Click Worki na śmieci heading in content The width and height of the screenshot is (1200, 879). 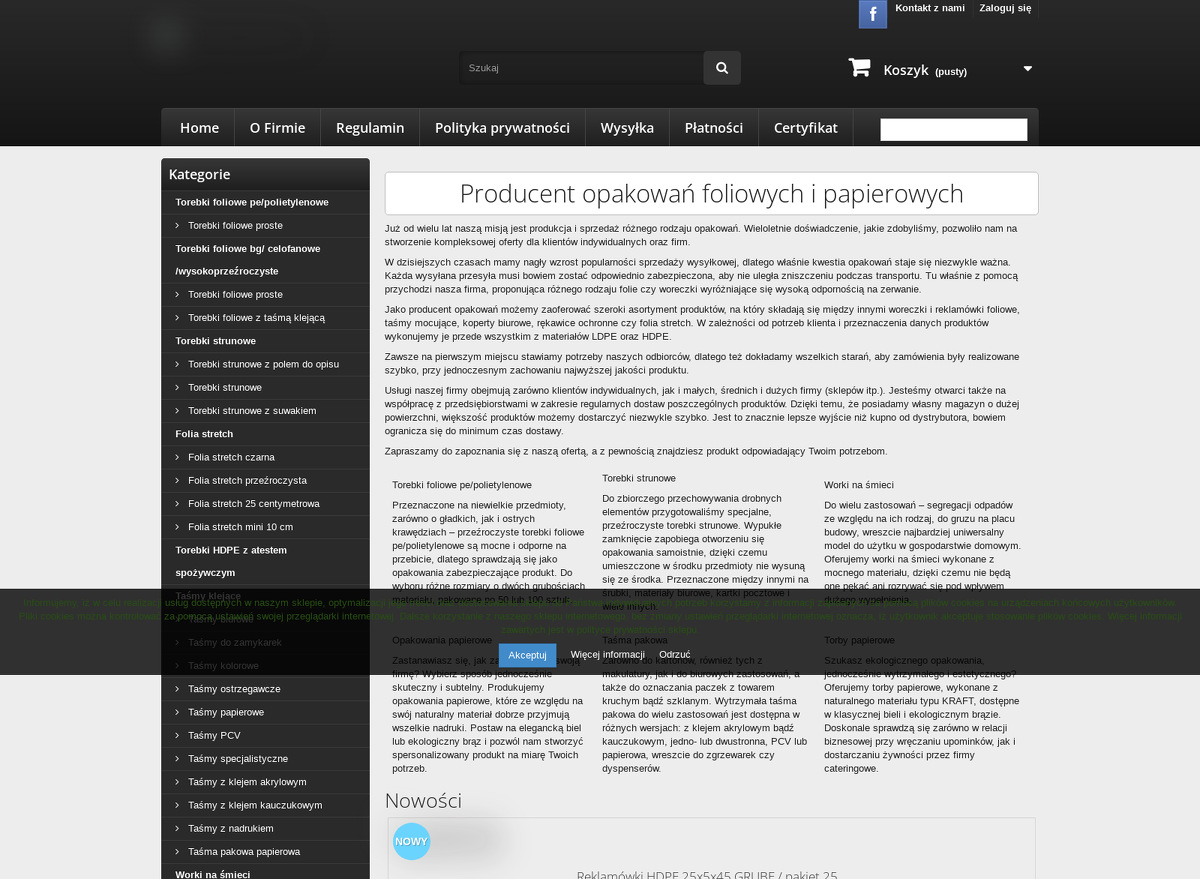click(x=857, y=484)
